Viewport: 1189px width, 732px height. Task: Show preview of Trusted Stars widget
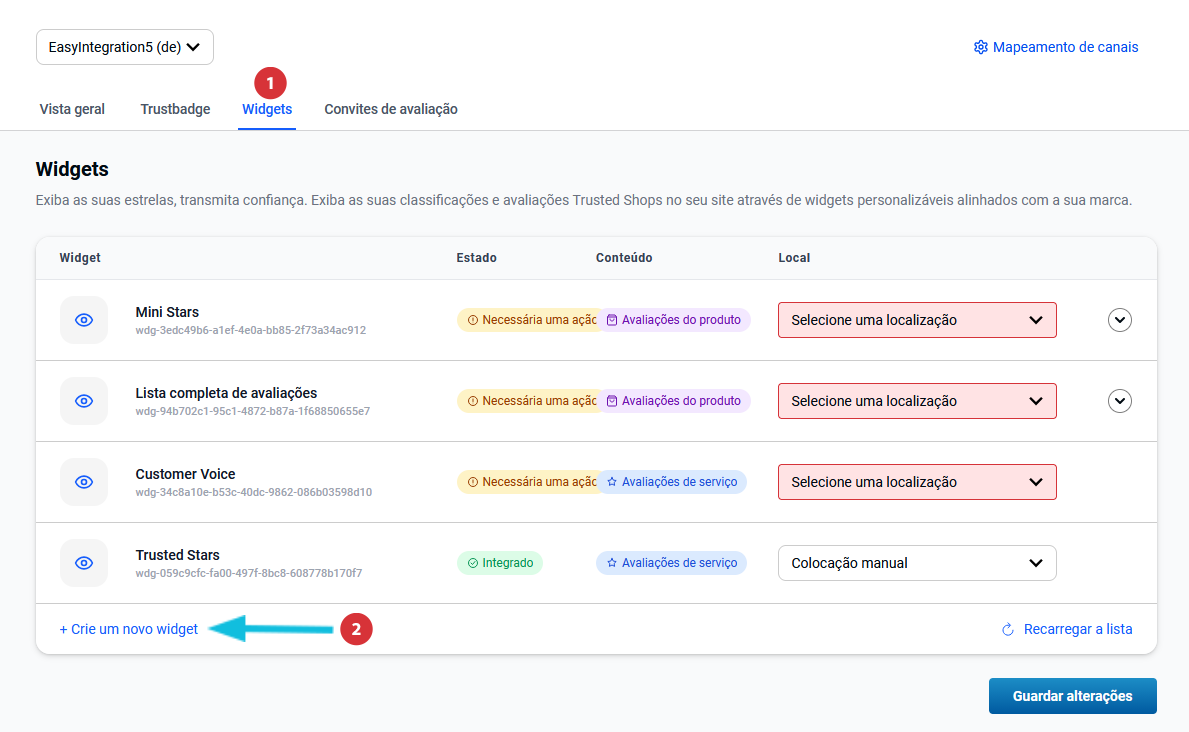click(x=84, y=563)
